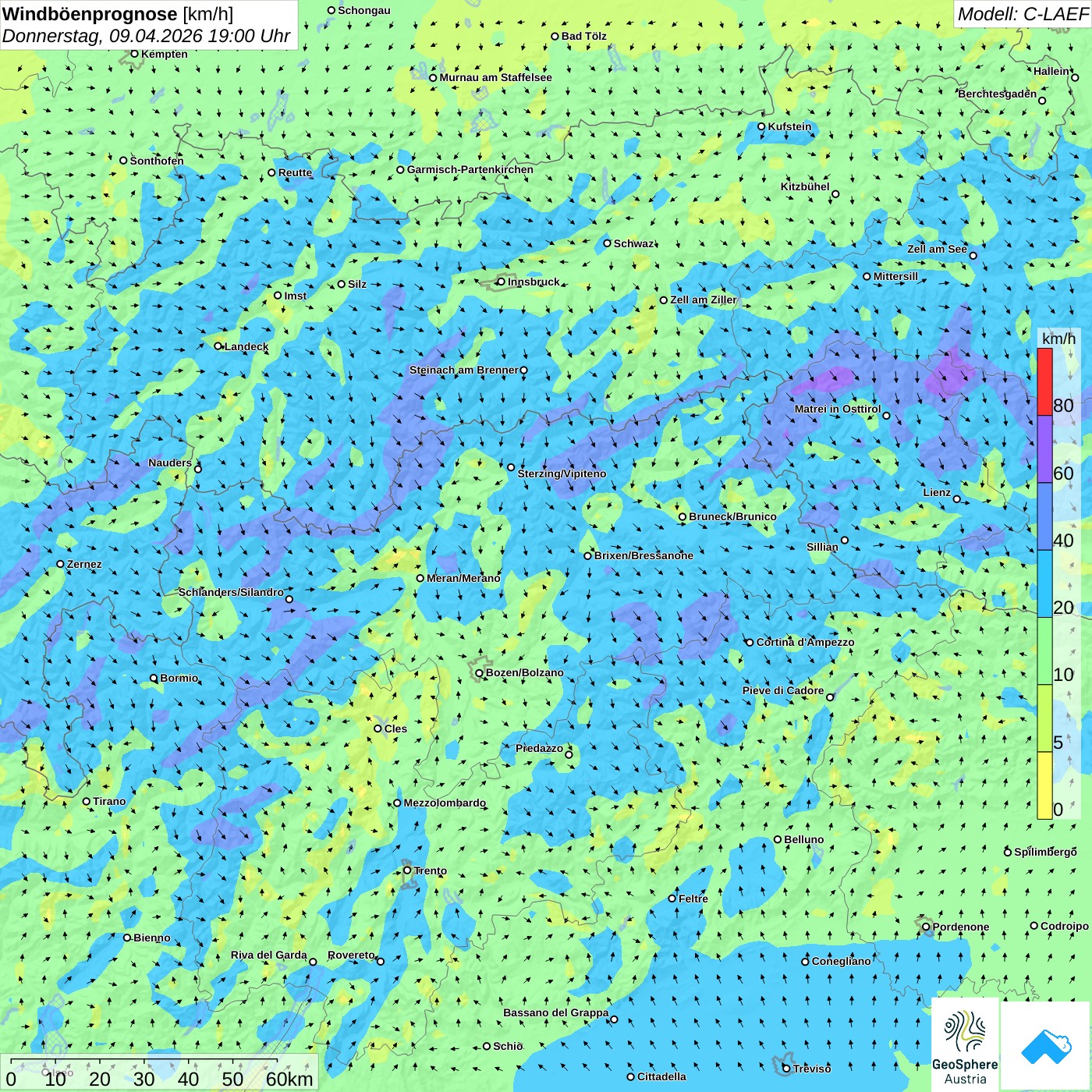Viewport: 1092px width, 1092px height.
Task: Click the Mittersill label
Action: point(895,276)
